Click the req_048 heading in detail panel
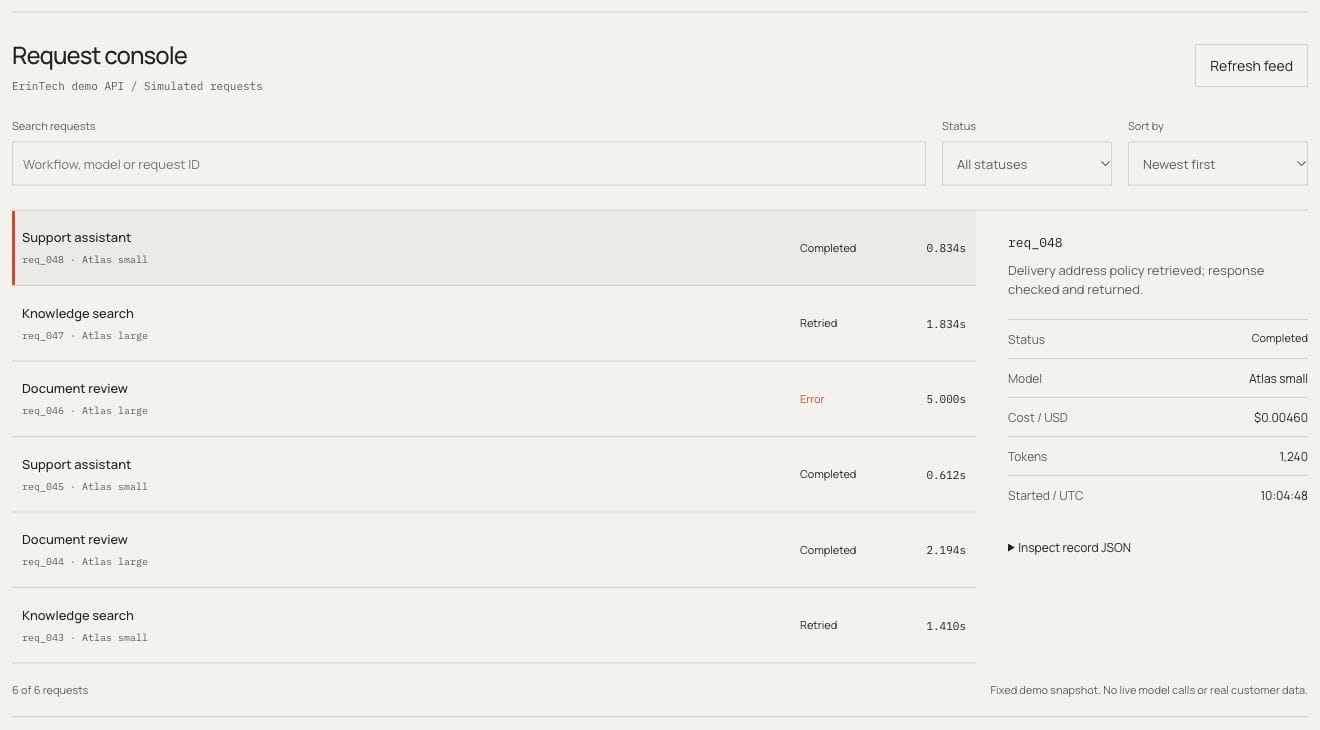This screenshot has height=730, width=1320. (1035, 243)
